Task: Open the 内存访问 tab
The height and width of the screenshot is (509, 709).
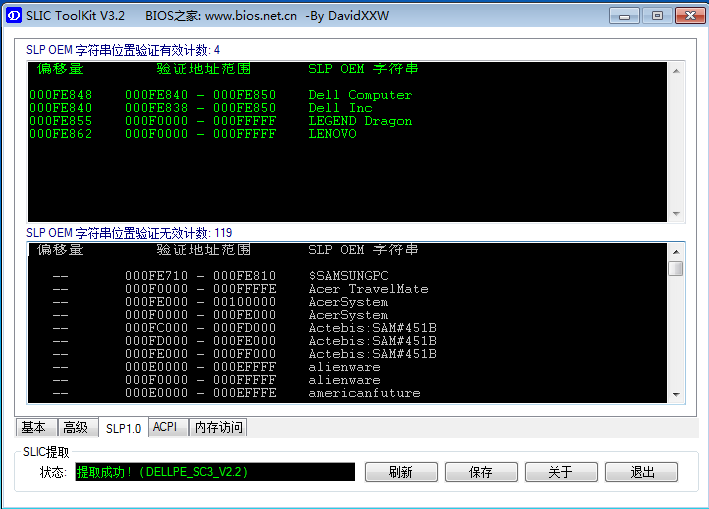Action: (x=217, y=427)
